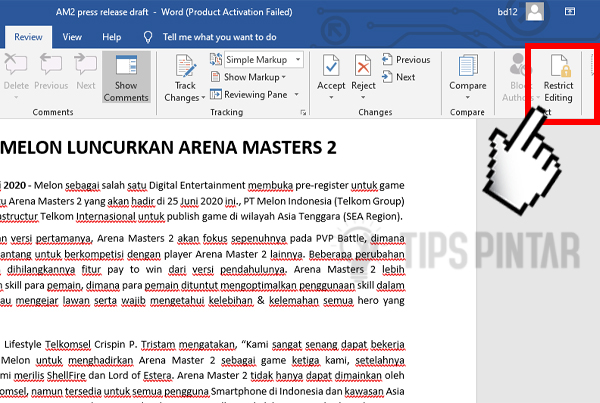Click the word "Telkomsel" in the third paragraph
The image size is (600, 403).
click(68, 344)
